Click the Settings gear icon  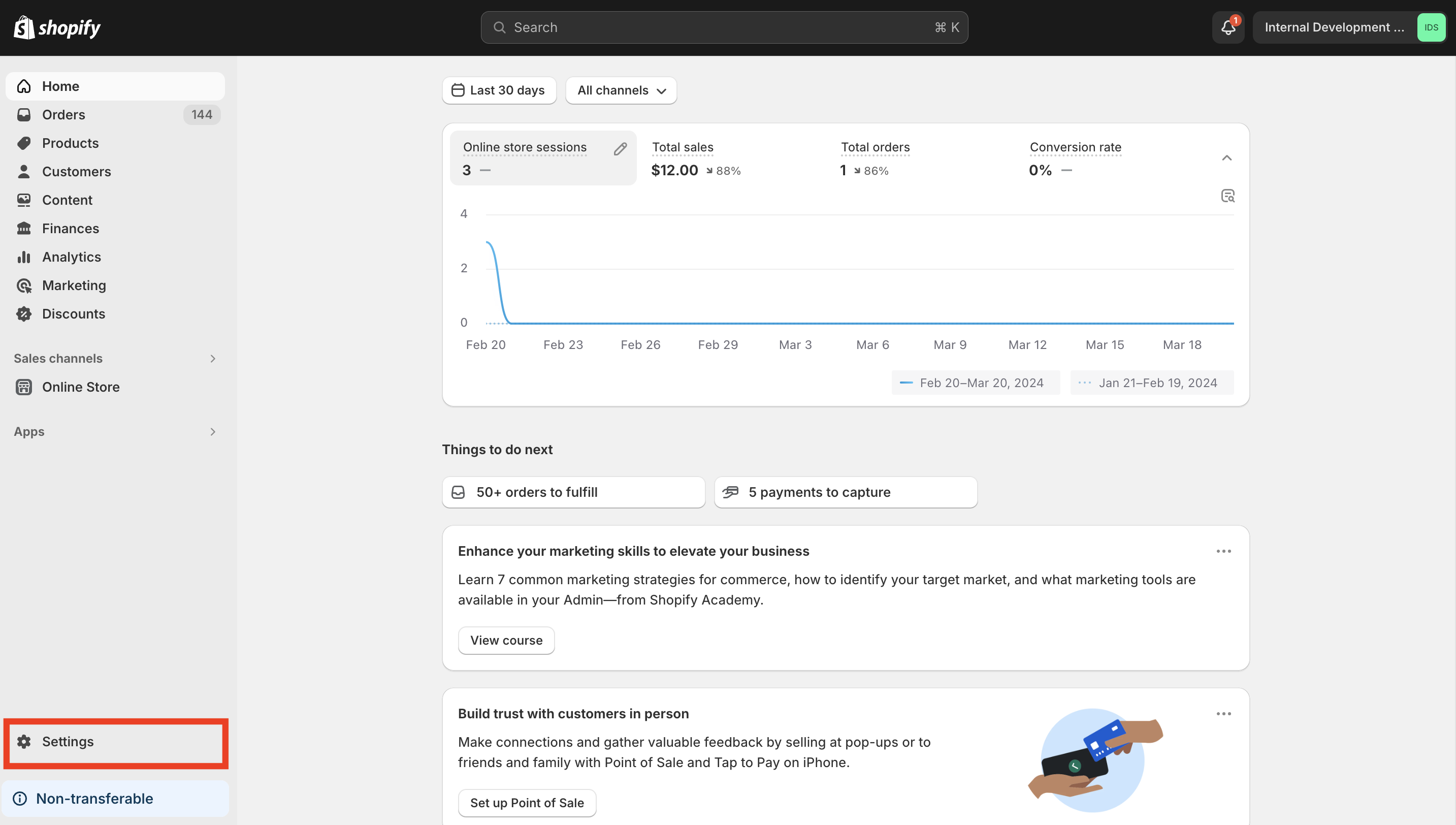coord(24,741)
